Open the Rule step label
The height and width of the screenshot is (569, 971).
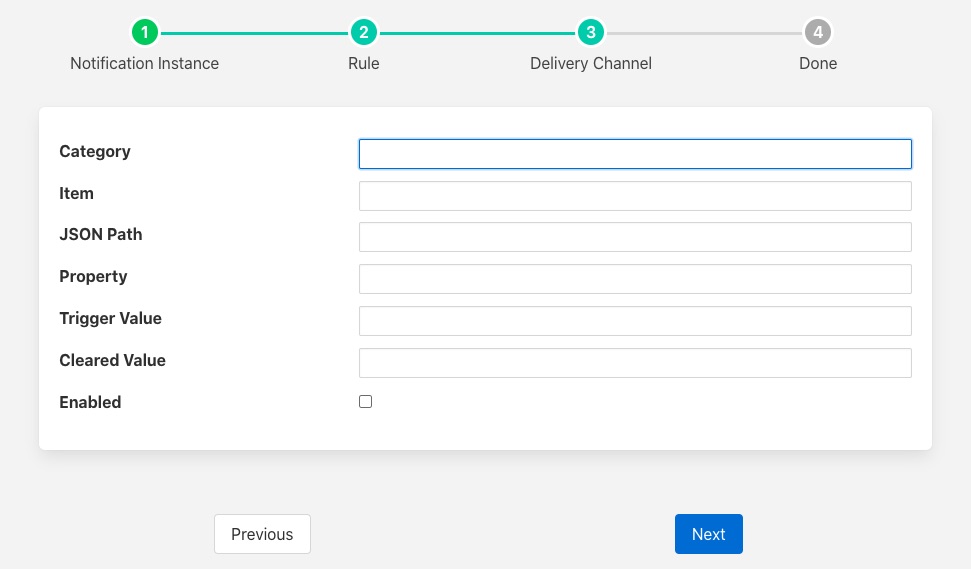pyautogui.click(x=363, y=63)
